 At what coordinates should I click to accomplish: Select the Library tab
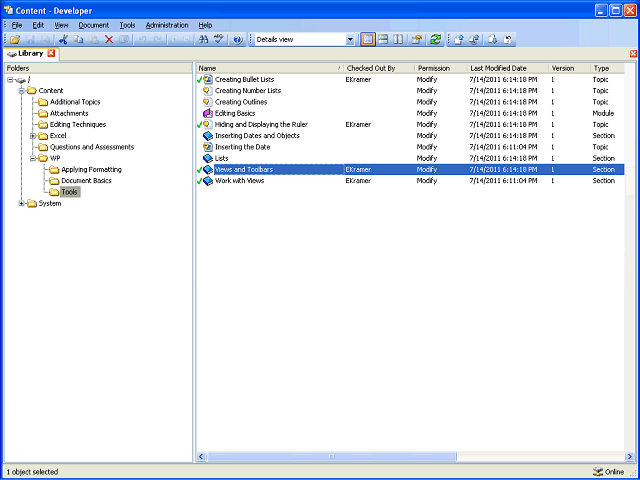point(31,53)
